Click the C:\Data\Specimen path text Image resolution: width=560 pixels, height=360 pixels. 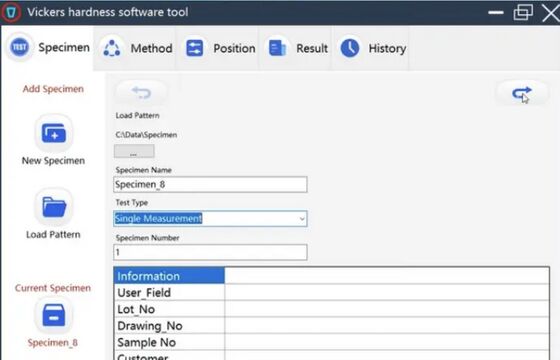(x=146, y=135)
